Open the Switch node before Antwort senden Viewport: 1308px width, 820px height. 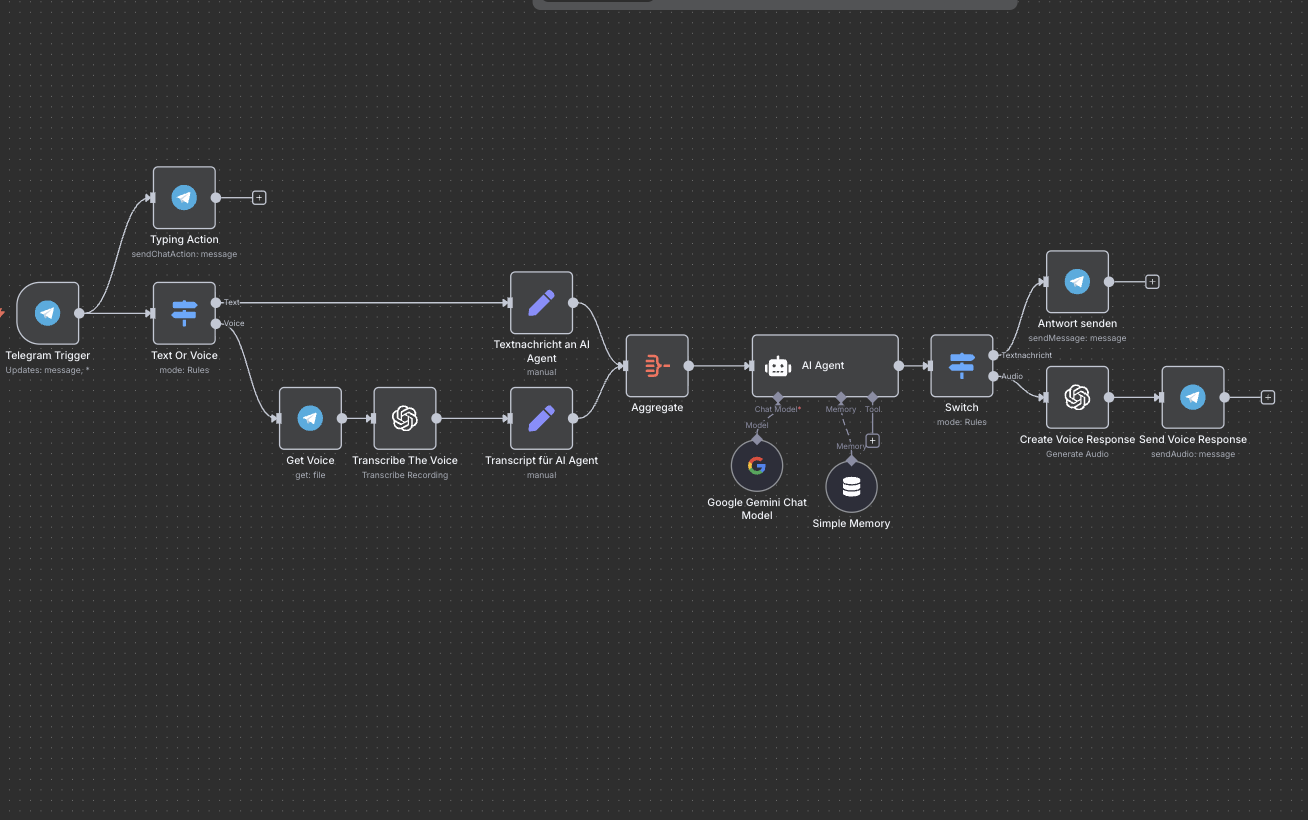(961, 366)
